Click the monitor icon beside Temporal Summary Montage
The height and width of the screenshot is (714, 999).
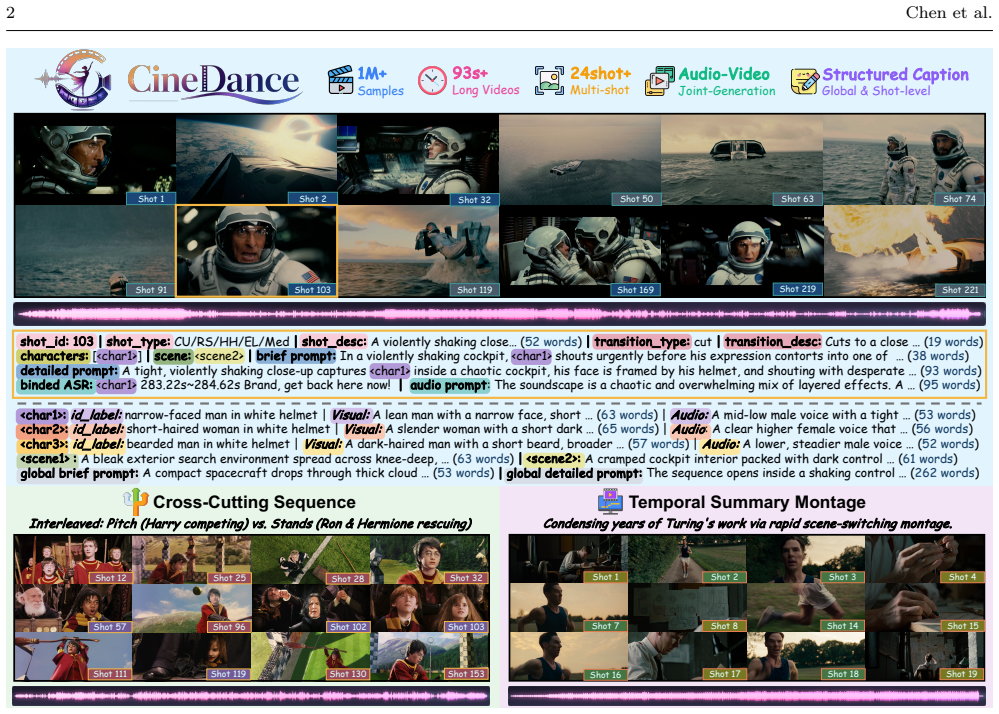[x=610, y=502]
